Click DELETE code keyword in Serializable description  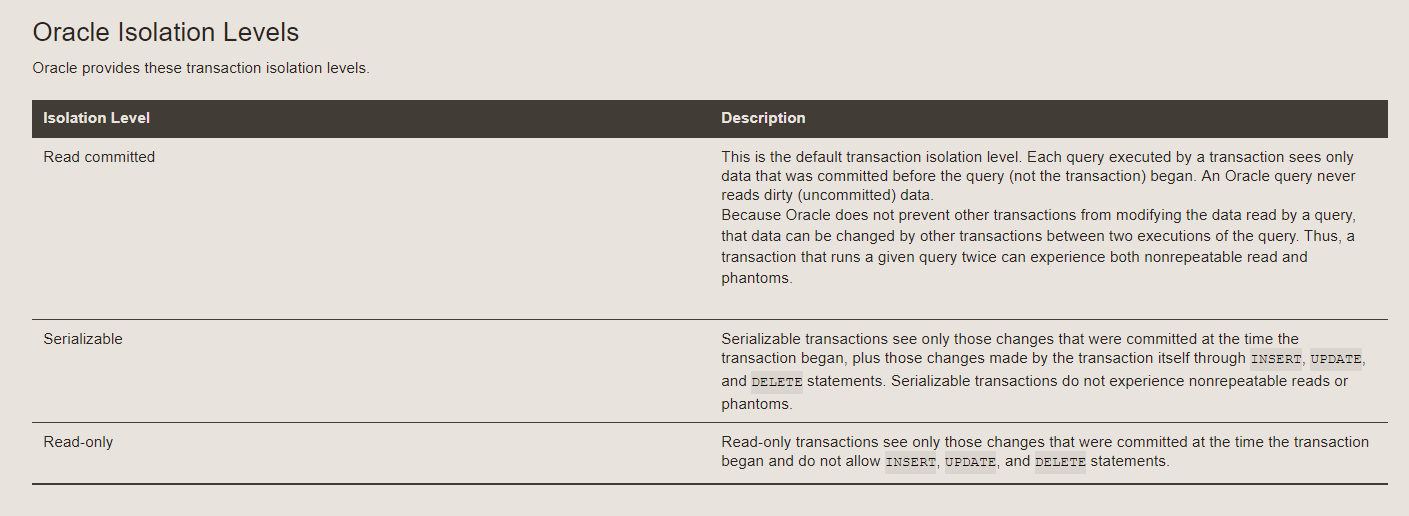click(777, 382)
